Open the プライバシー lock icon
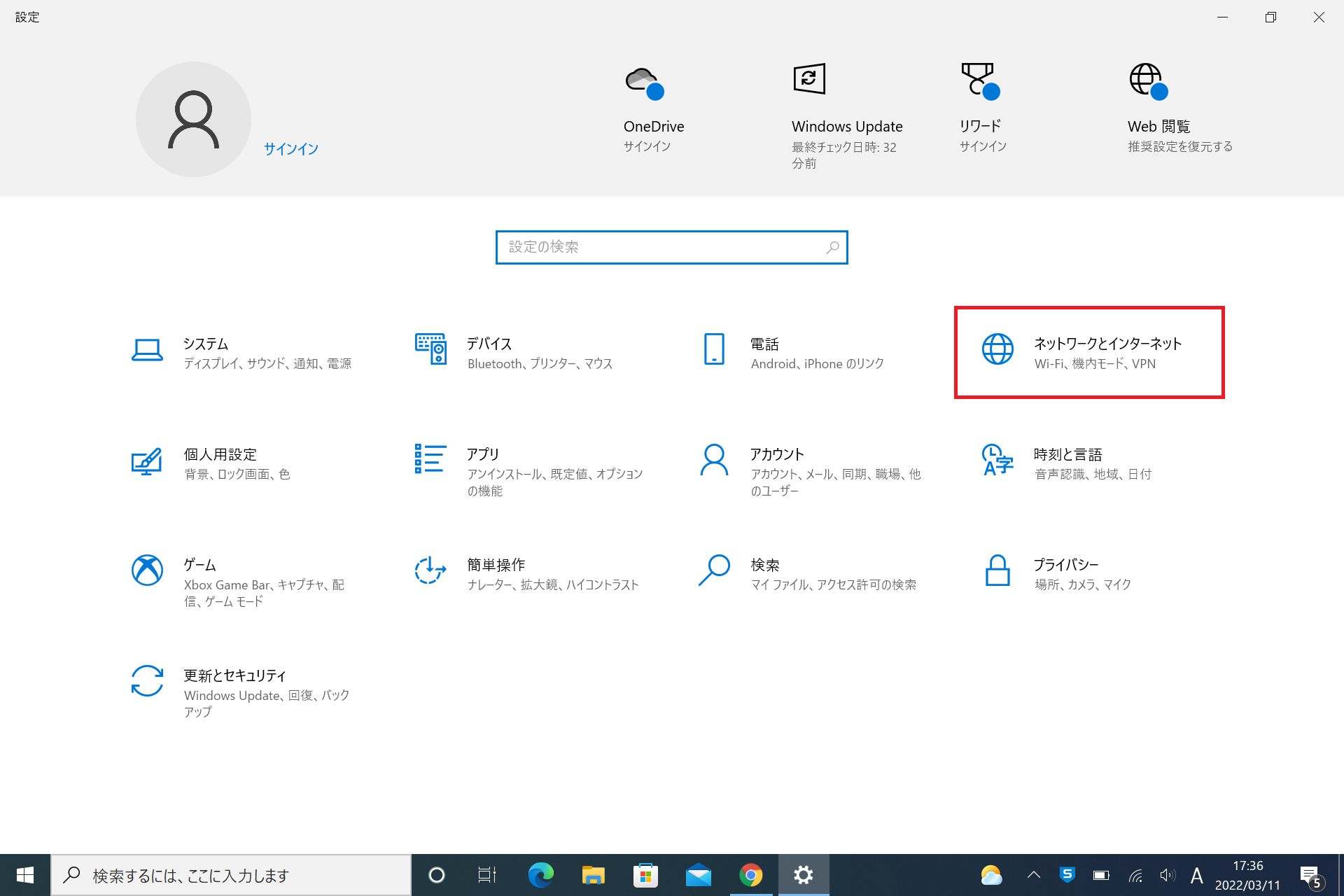Image resolution: width=1344 pixels, height=896 pixels. pyautogui.click(x=997, y=570)
